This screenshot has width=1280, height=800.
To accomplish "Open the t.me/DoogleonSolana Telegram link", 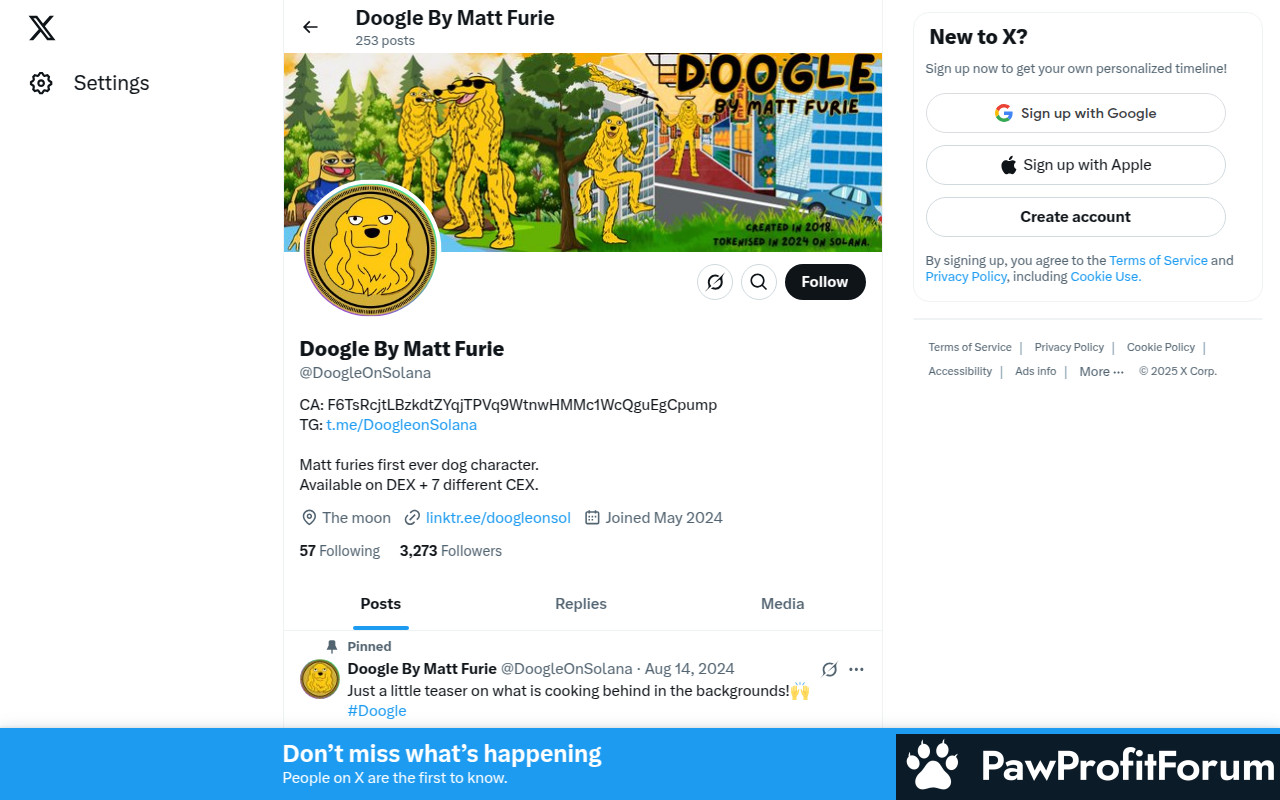I will point(401,425).
